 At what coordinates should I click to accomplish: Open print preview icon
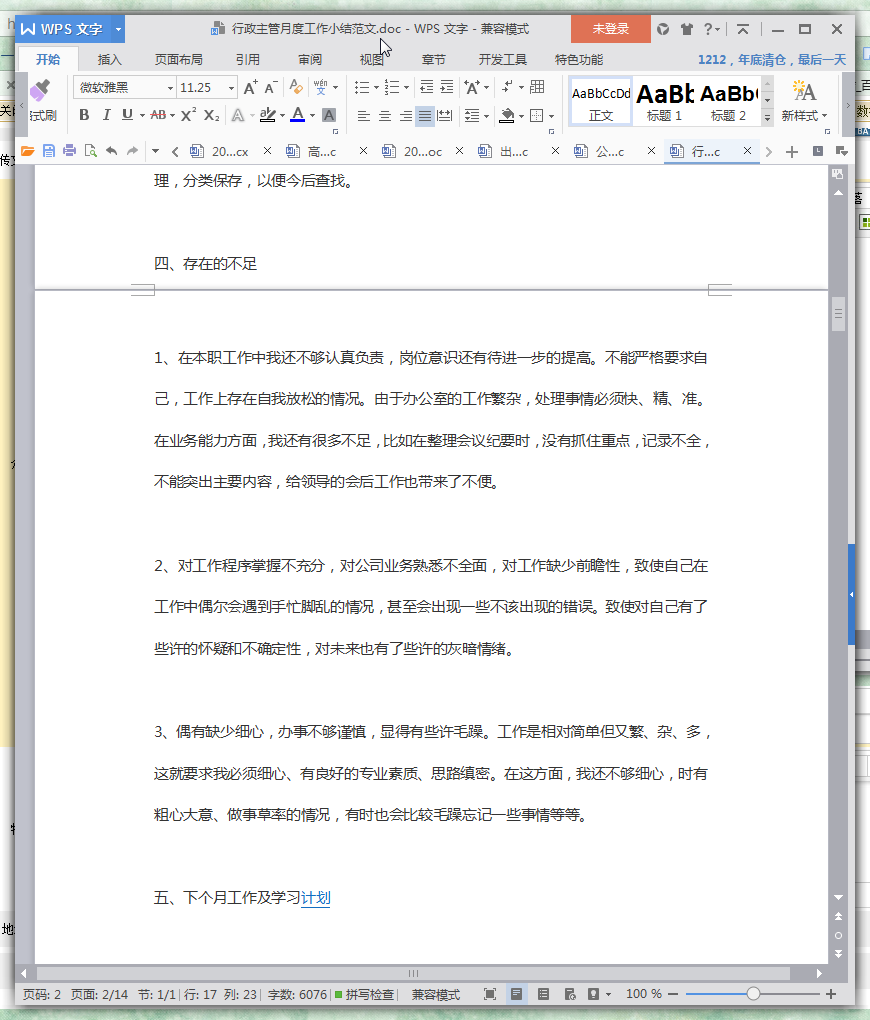[x=90, y=152]
